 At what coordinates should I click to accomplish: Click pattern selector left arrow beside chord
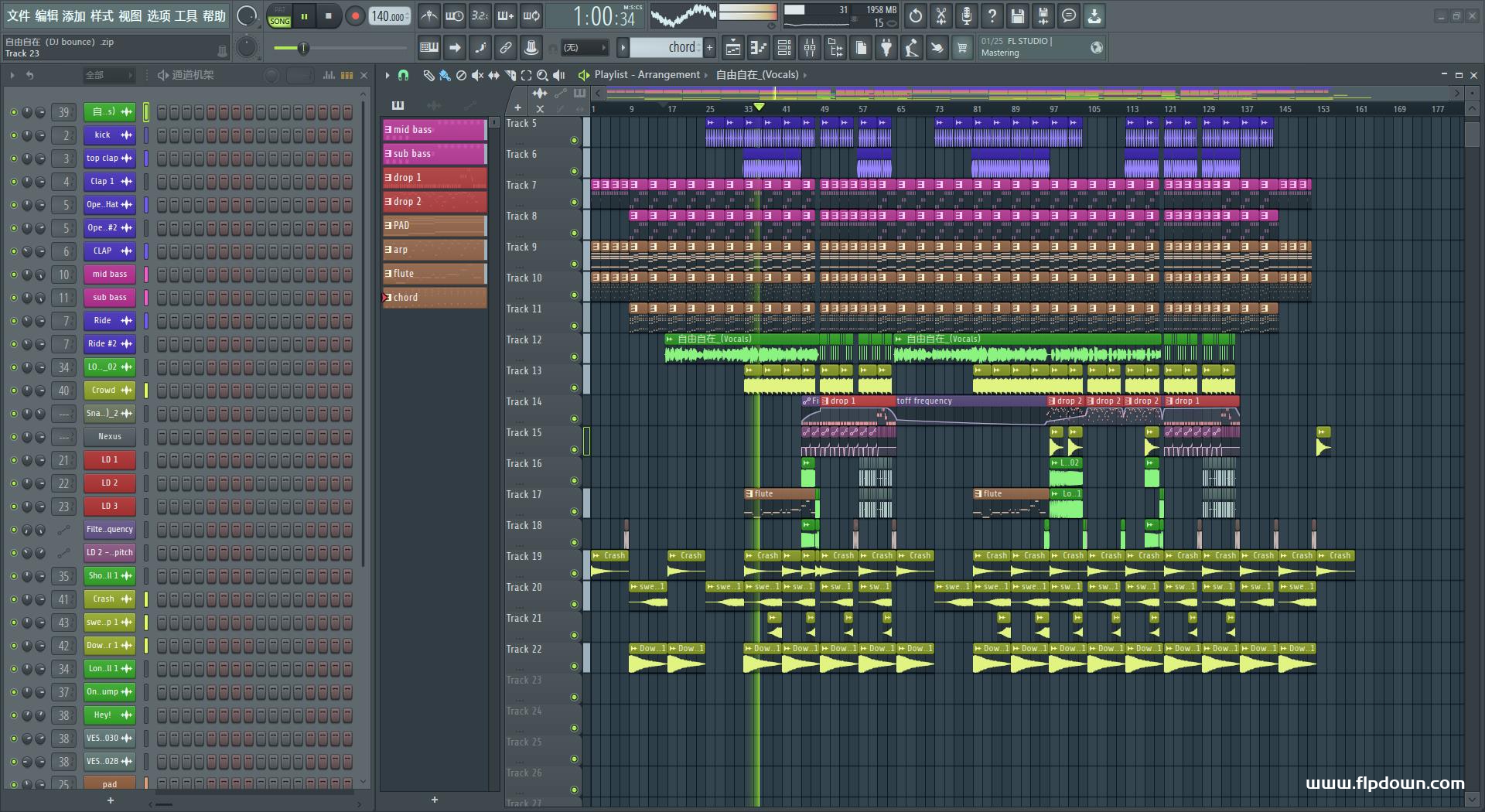click(623, 48)
